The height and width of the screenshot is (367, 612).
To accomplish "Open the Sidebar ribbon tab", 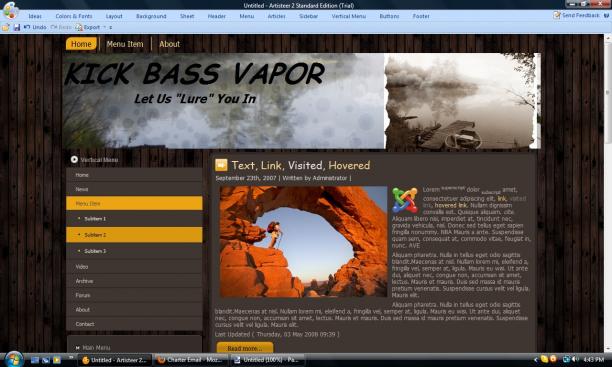I will (x=308, y=16).
